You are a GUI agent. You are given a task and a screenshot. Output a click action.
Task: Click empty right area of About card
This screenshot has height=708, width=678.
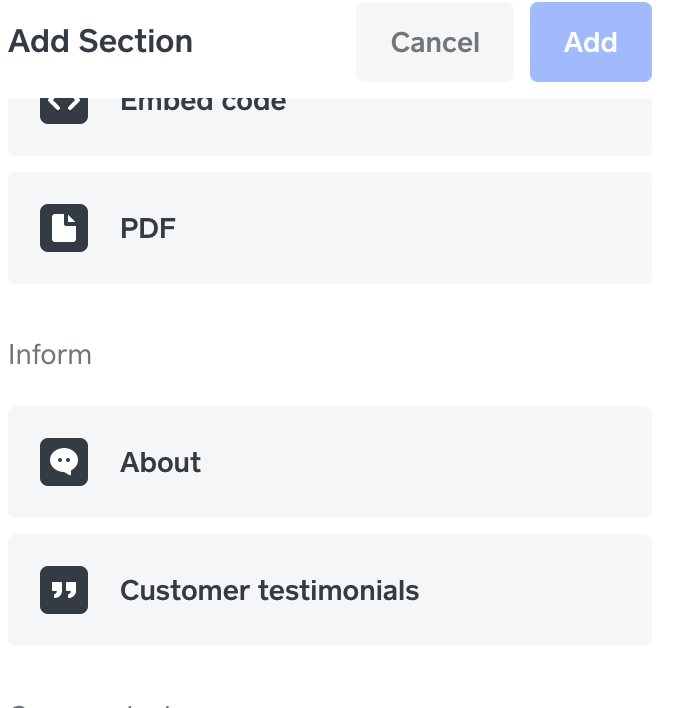pyautogui.click(x=500, y=462)
